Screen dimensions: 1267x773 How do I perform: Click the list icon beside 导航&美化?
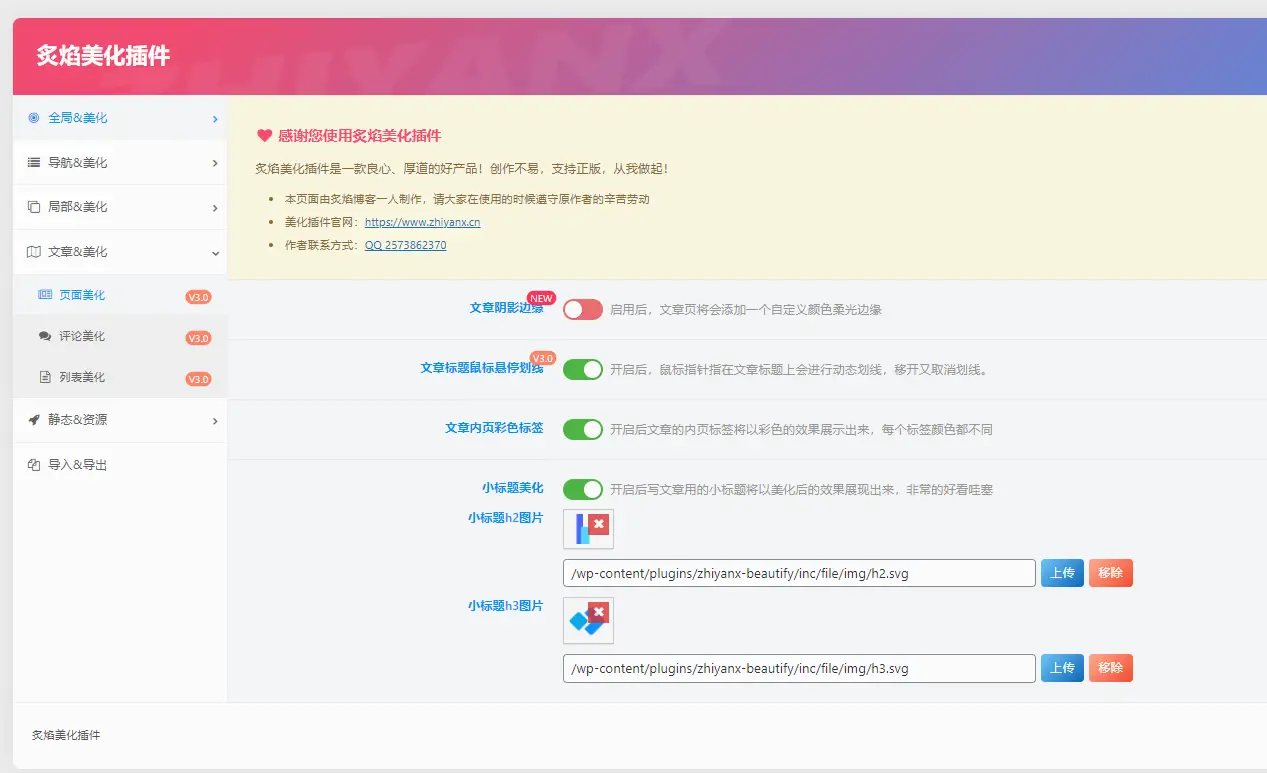tap(33, 162)
